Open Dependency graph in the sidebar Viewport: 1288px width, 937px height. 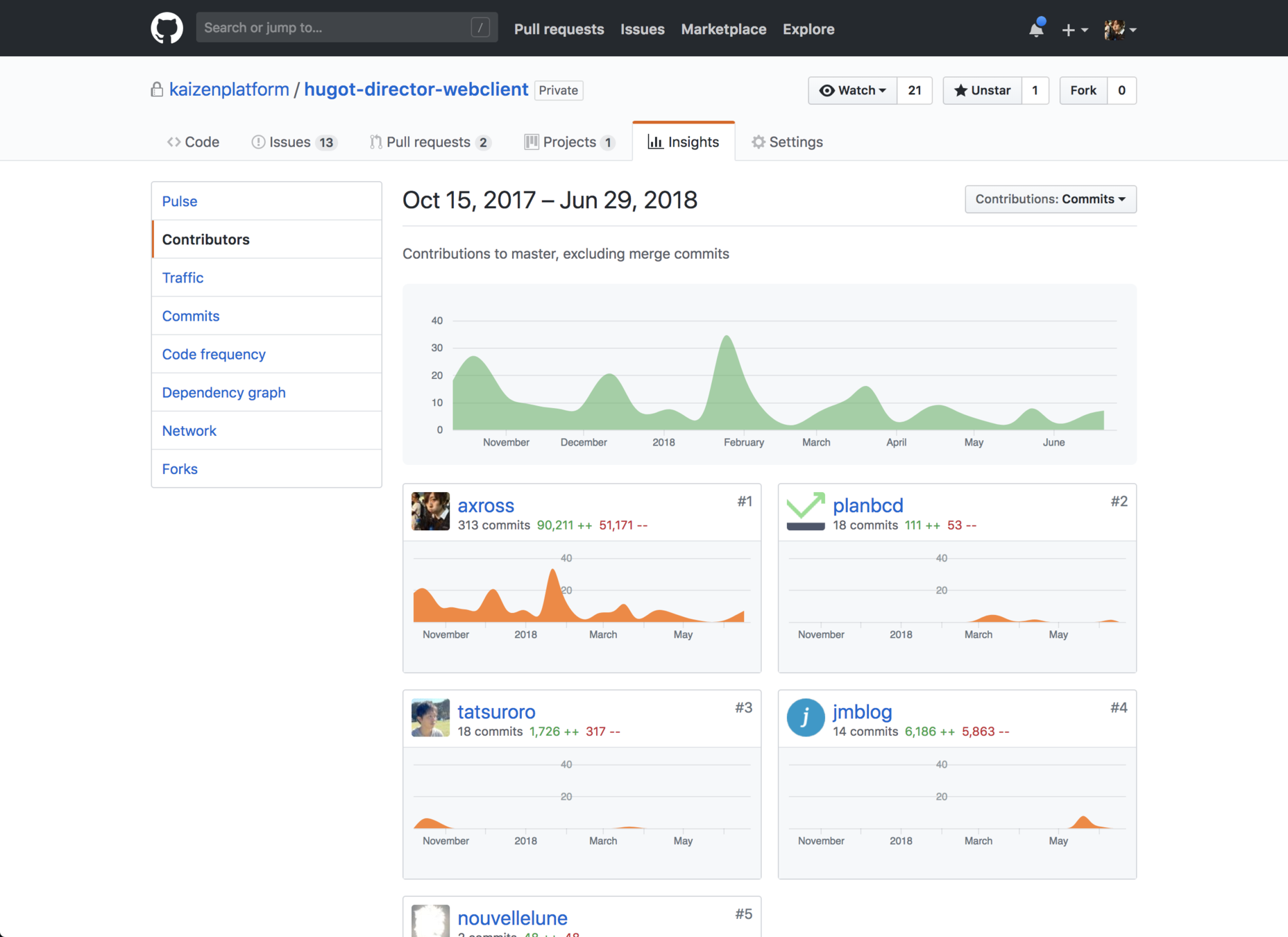pyautogui.click(x=266, y=392)
